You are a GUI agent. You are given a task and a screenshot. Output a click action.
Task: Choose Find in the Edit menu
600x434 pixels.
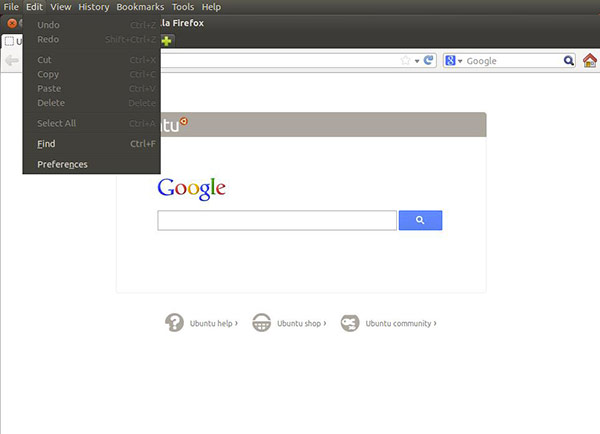pyautogui.click(x=91, y=144)
